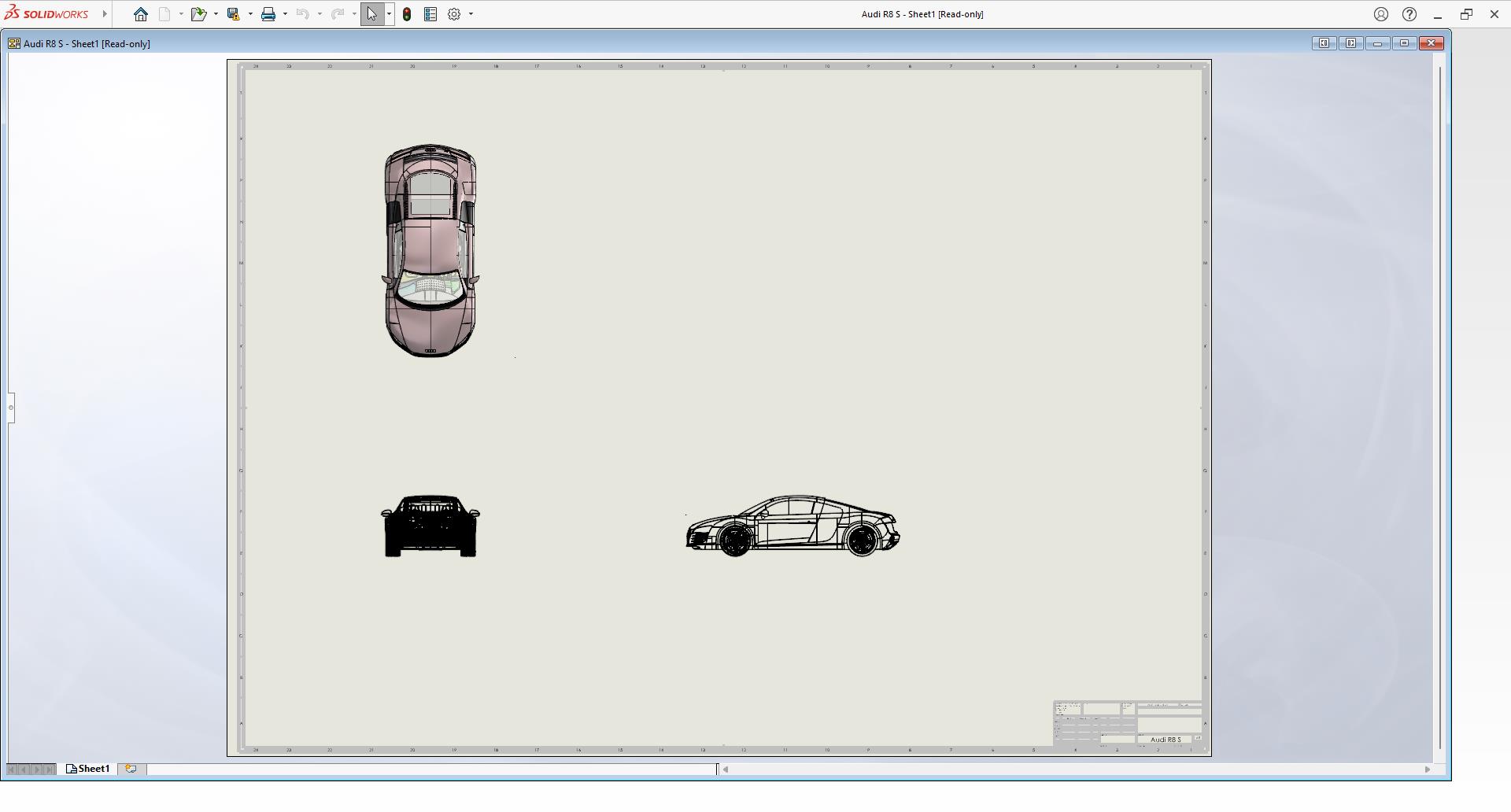
Task: Expand the Open dropdown arrow
Action: 216,14
